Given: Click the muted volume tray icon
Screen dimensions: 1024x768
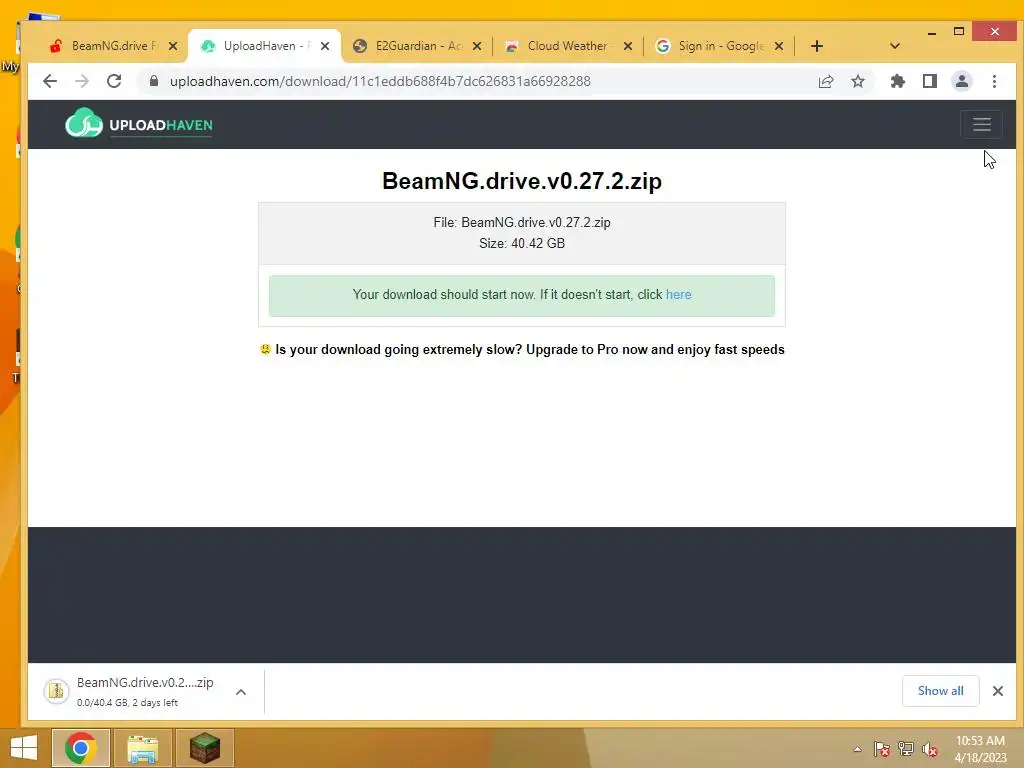Looking at the screenshot, I should pyautogui.click(x=930, y=749).
